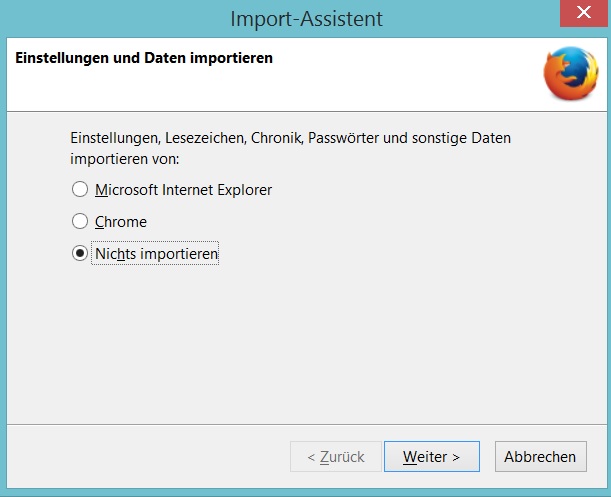
Task: Click empty grey area below the radio options
Action: point(306,343)
